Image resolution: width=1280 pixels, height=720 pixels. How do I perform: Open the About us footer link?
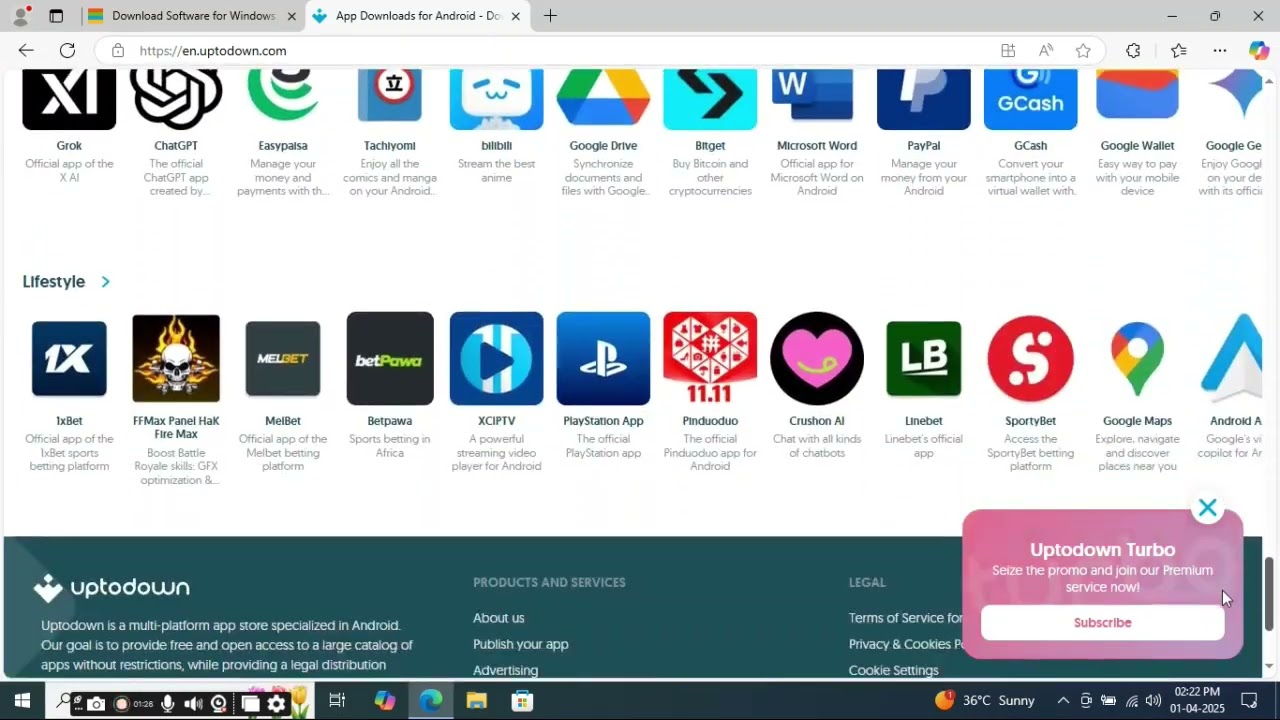[x=499, y=618]
